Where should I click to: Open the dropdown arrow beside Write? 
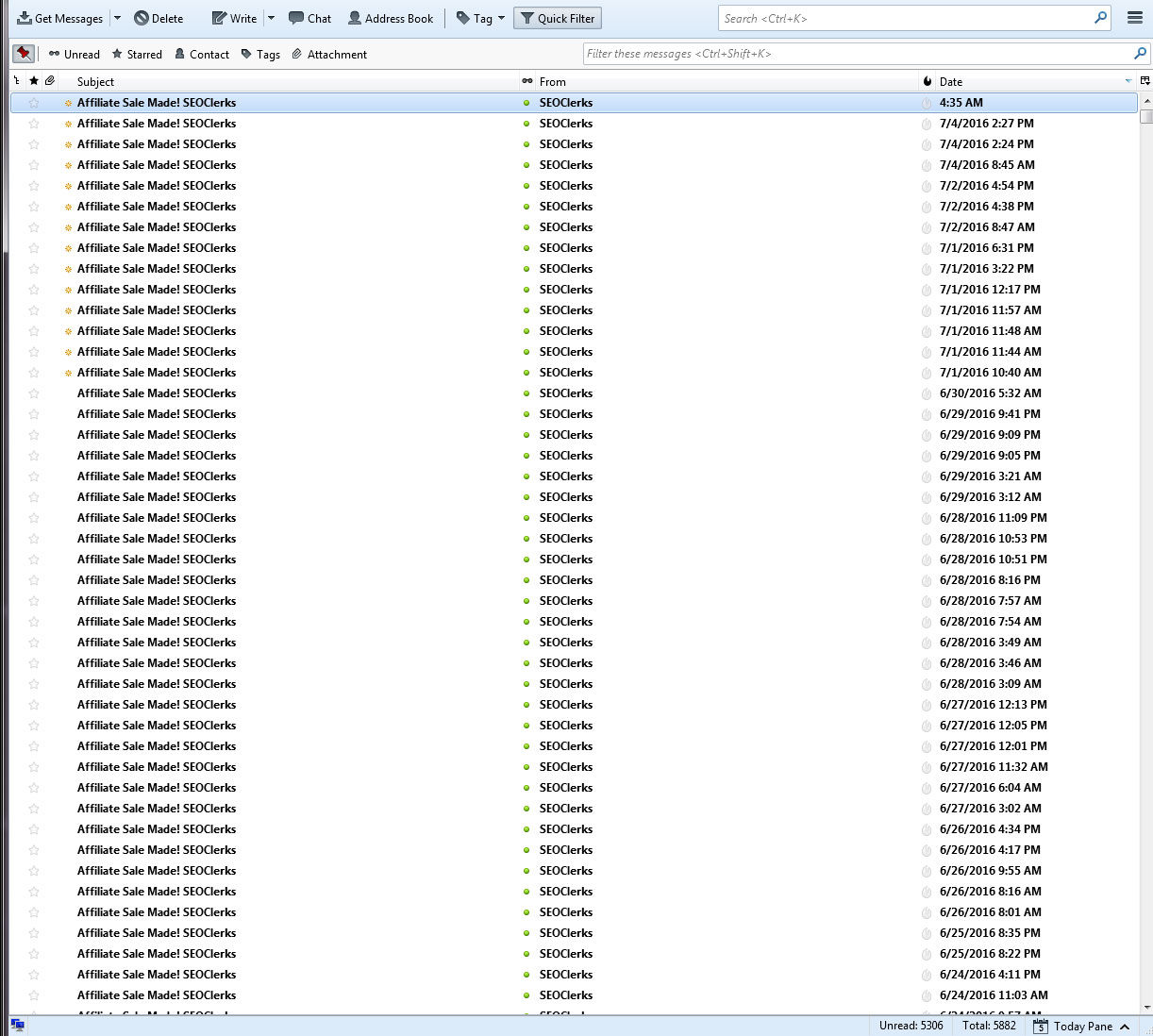tap(271, 18)
